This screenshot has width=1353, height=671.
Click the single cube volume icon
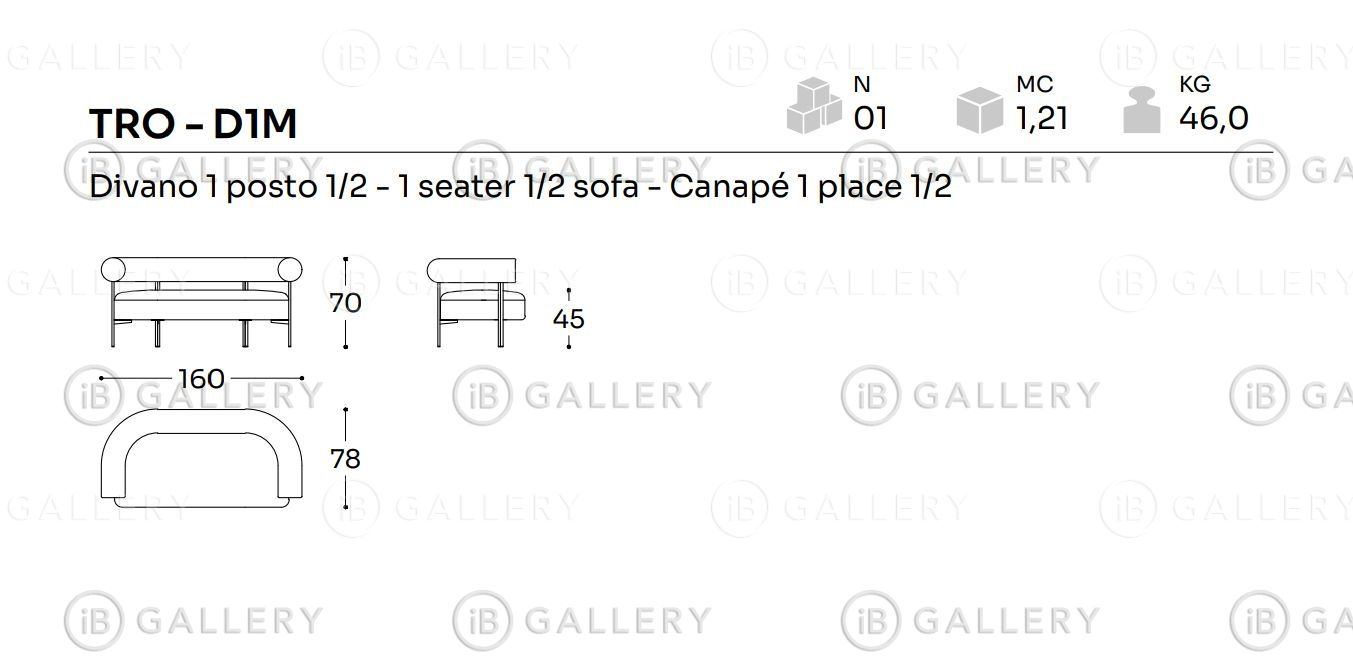[979, 108]
